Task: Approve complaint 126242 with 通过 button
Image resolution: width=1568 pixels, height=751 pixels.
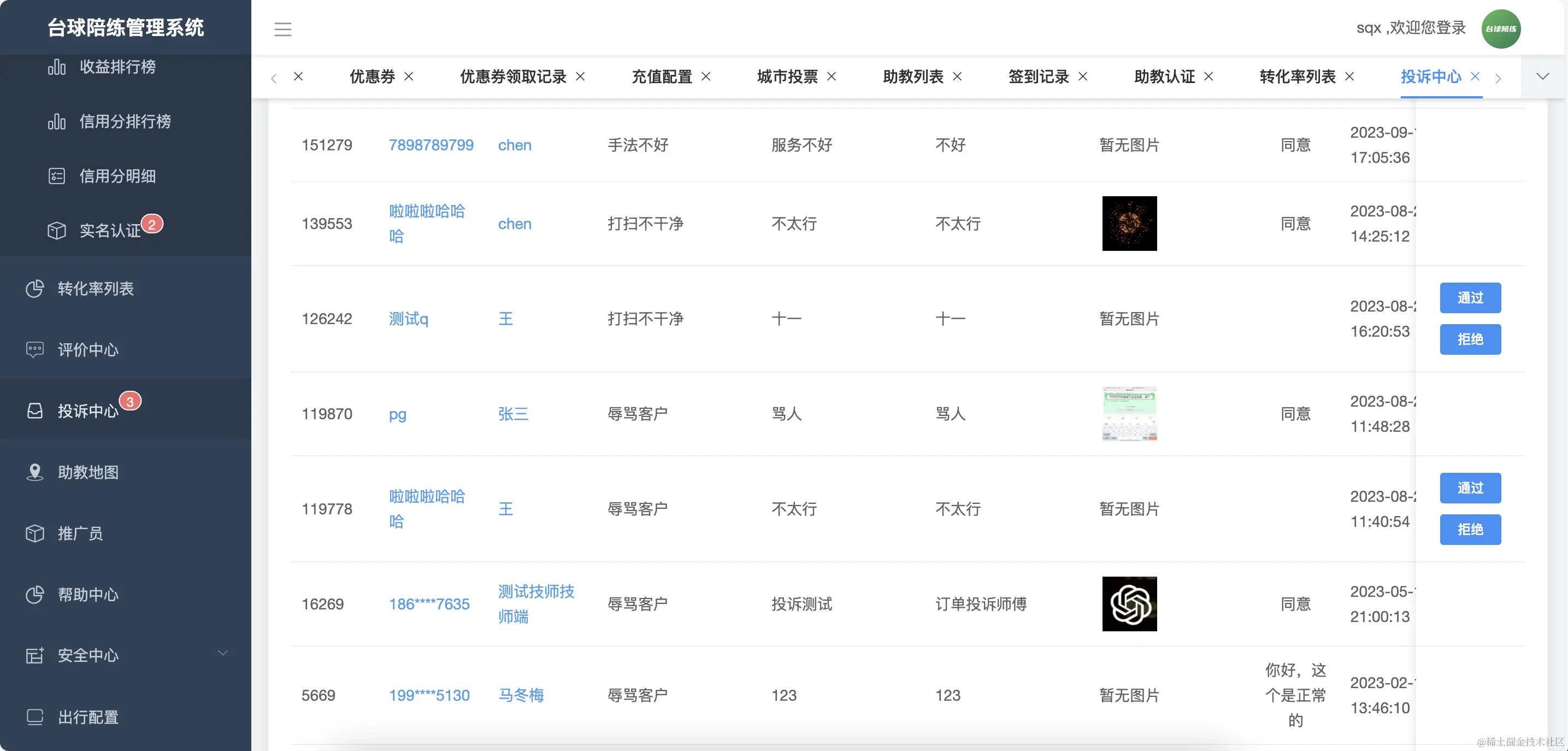Action: tap(1471, 298)
